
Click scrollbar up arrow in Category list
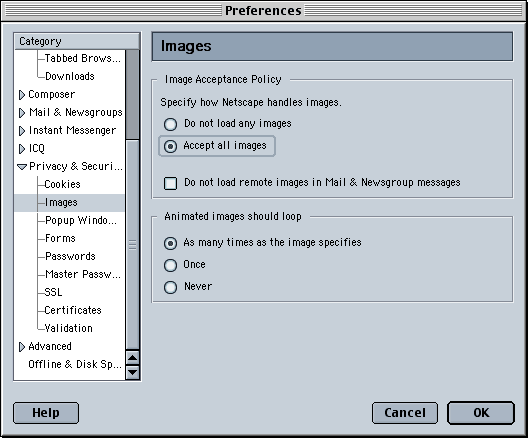pyautogui.click(x=133, y=358)
